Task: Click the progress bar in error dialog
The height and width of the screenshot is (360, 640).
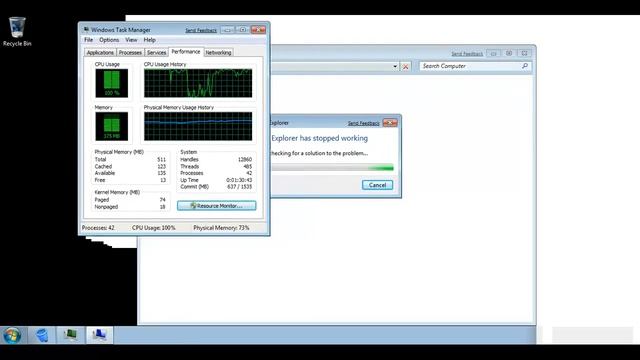Action: [x=332, y=168]
